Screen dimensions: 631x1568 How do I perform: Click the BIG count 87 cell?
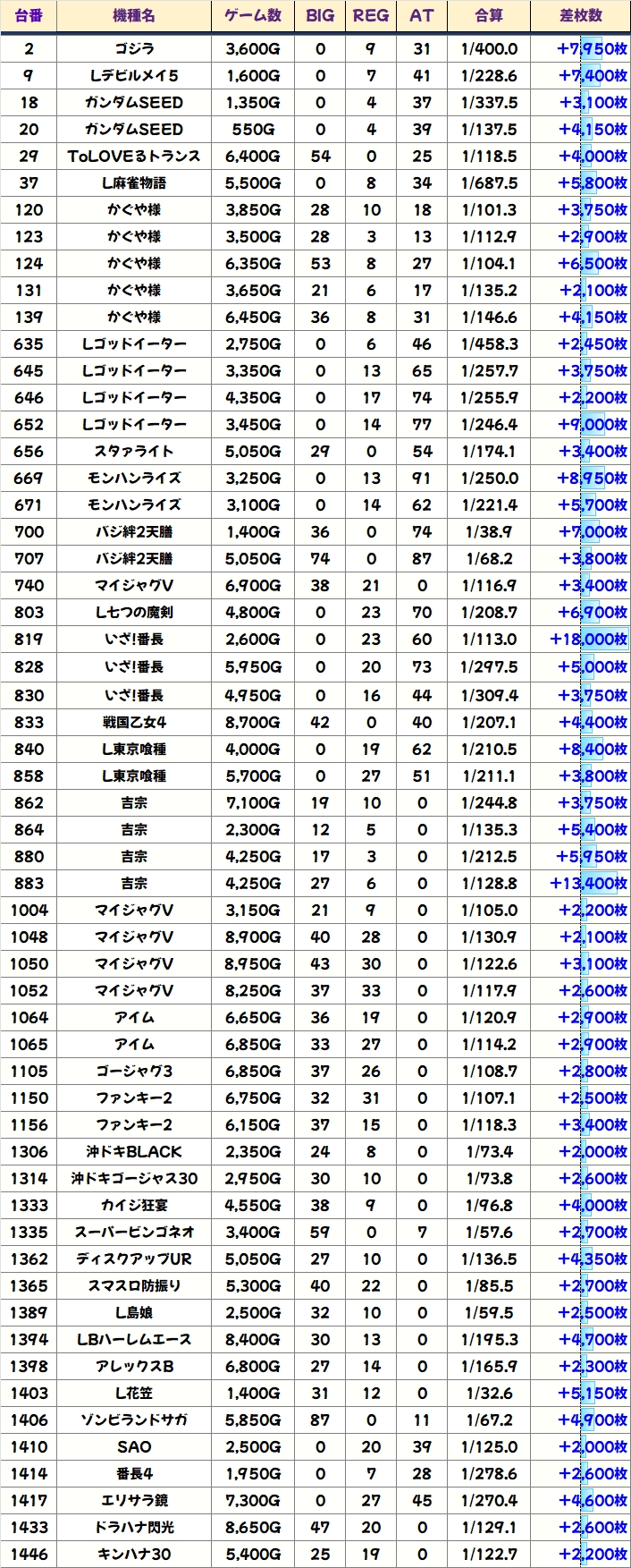click(x=320, y=1420)
